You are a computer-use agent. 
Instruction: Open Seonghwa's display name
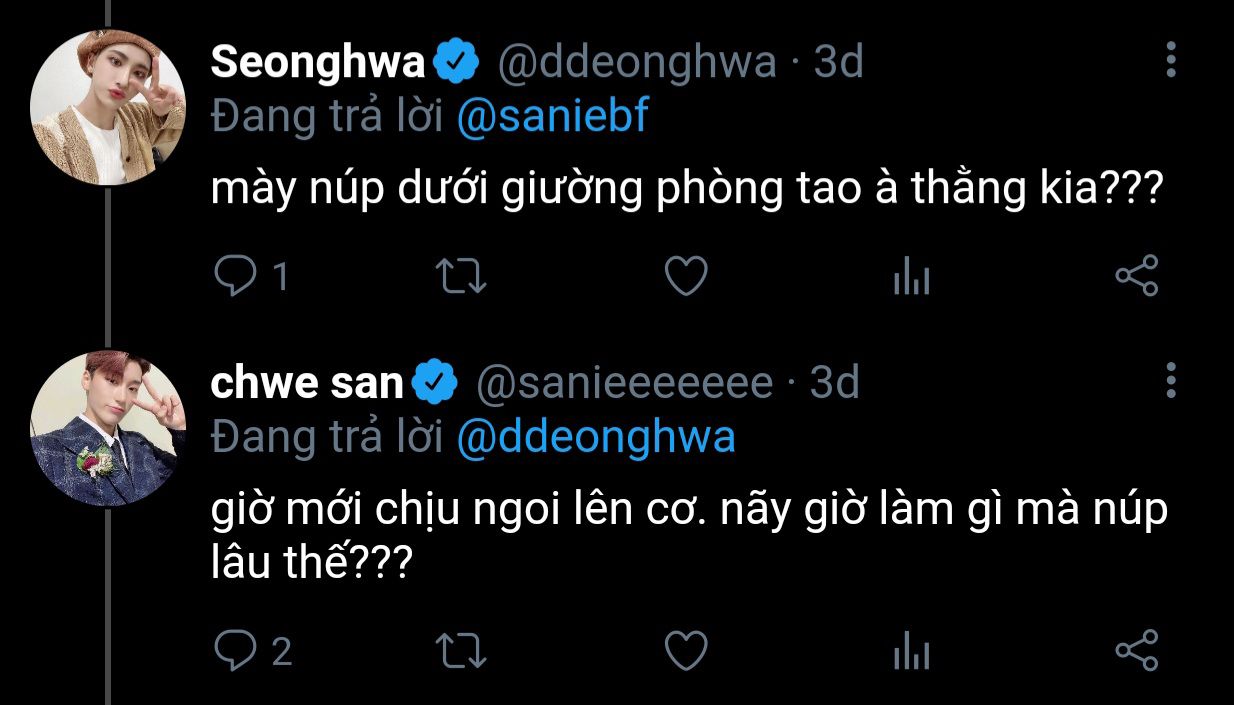[318, 63]
